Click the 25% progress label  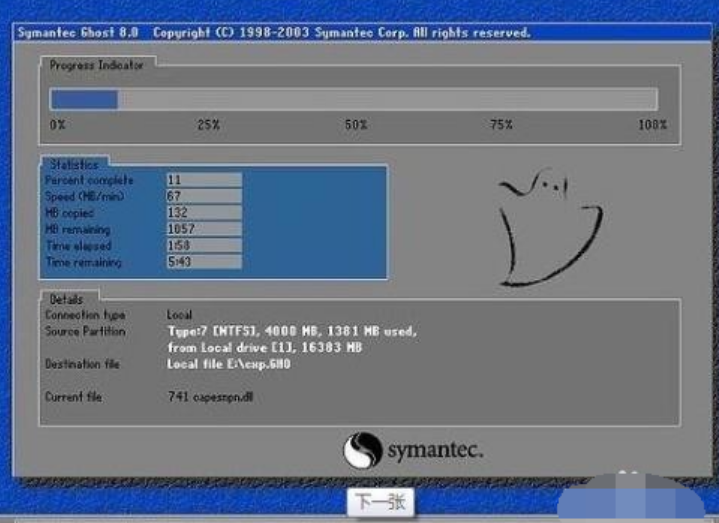tap(209, 125)
